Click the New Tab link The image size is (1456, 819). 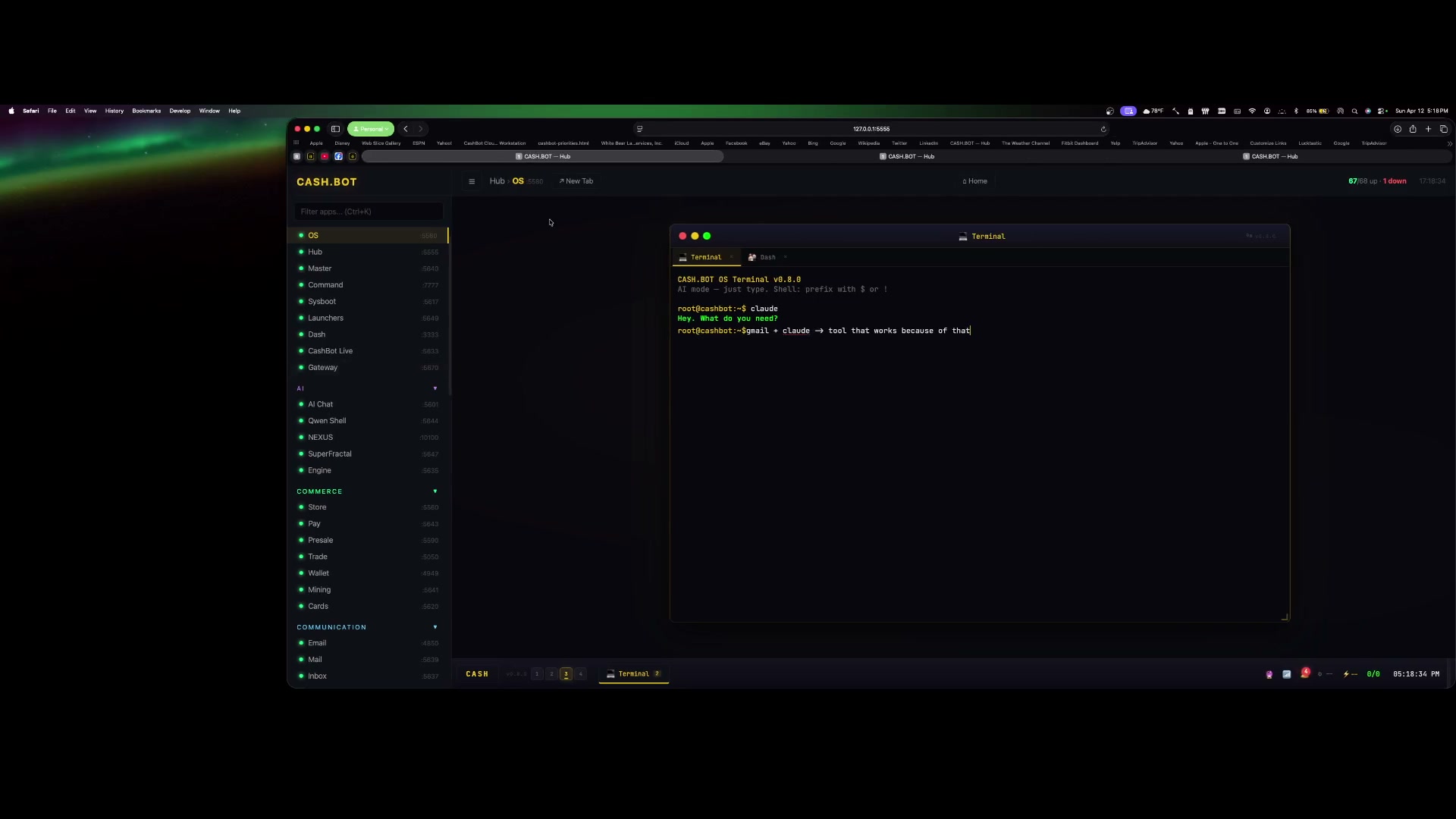pos(576,181)
